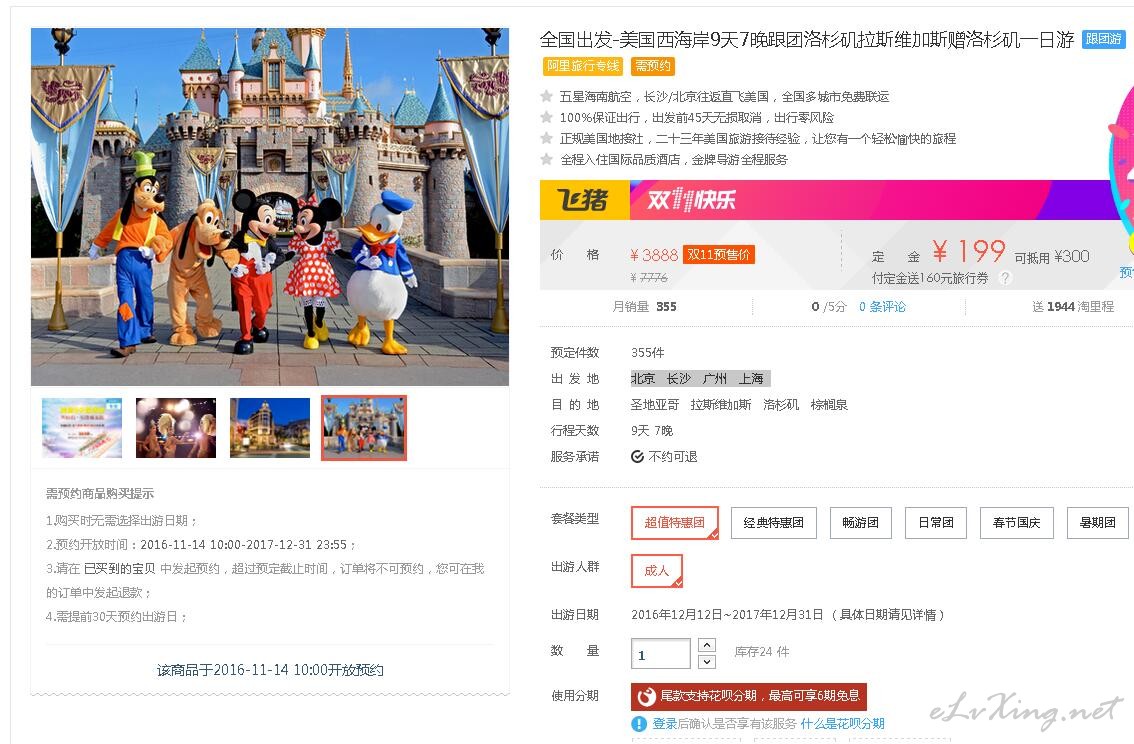1134x744 pixels.
Task: Click destination 圣地亚哥
Action: [x=655, y=405]
